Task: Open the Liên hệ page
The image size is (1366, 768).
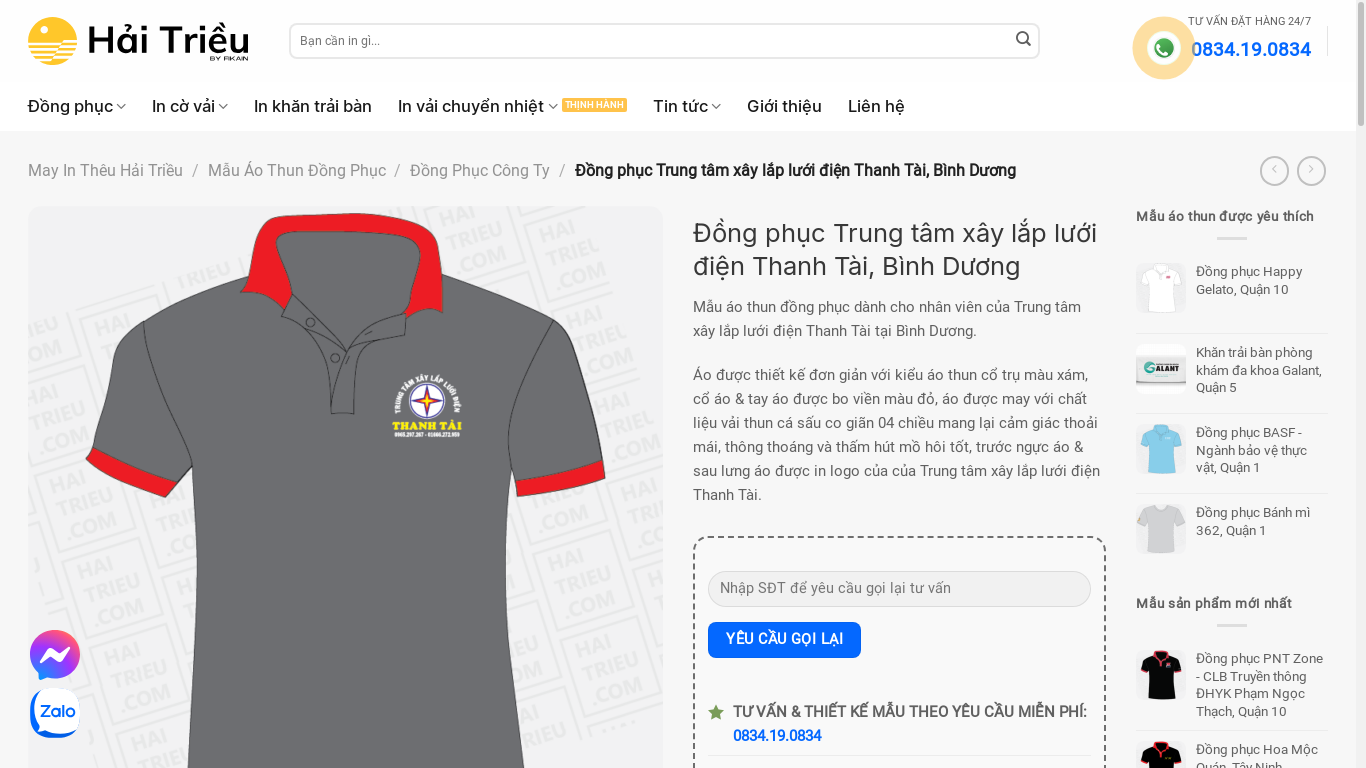Action: (x=876, y=106)
